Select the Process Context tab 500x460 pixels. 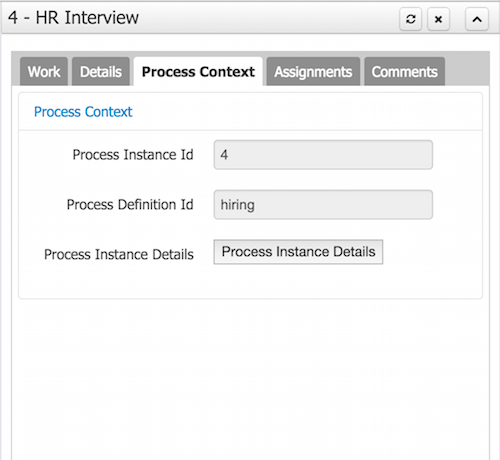coord(198,72)
